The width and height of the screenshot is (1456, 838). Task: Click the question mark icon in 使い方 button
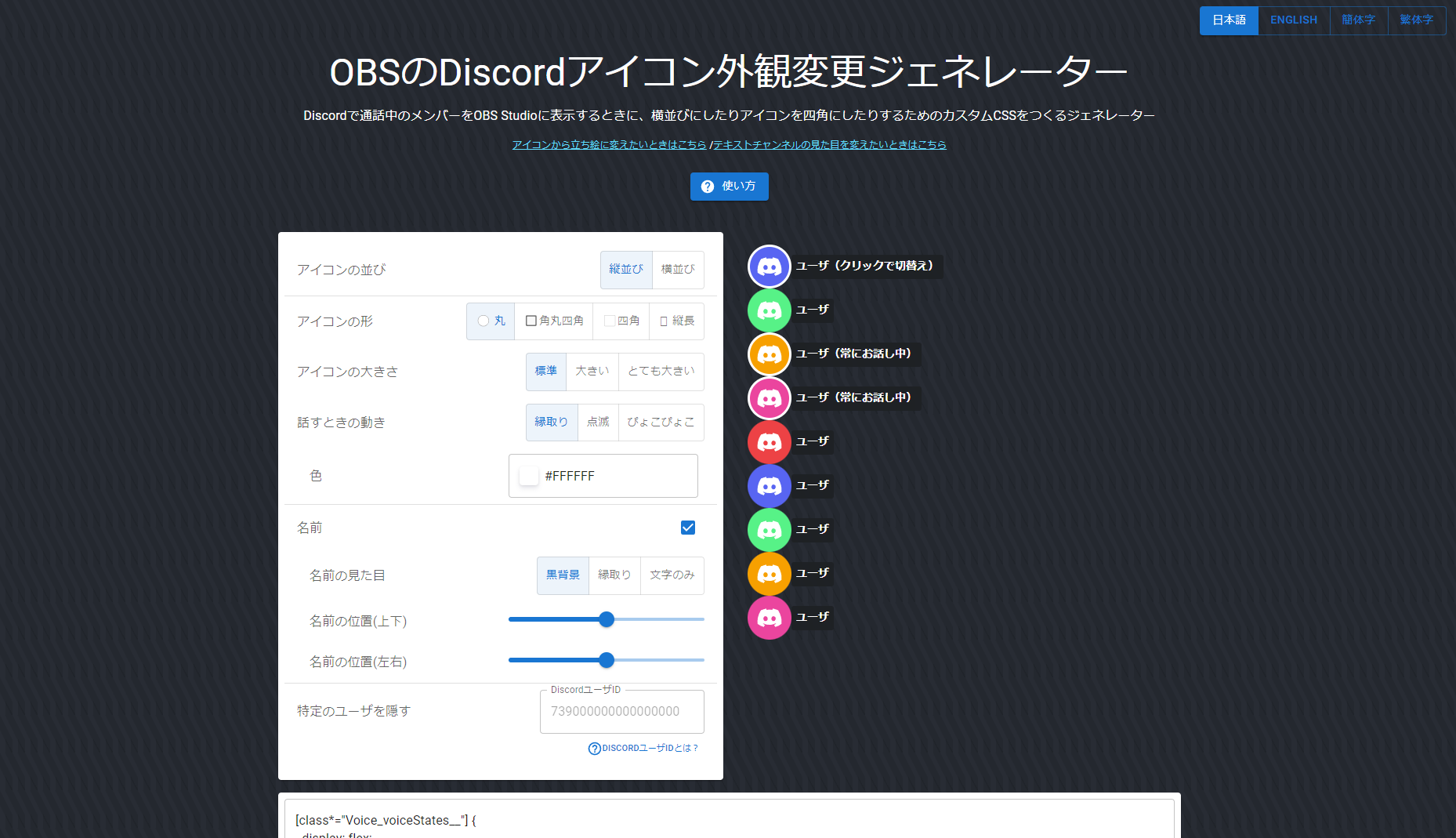[708, 187]
